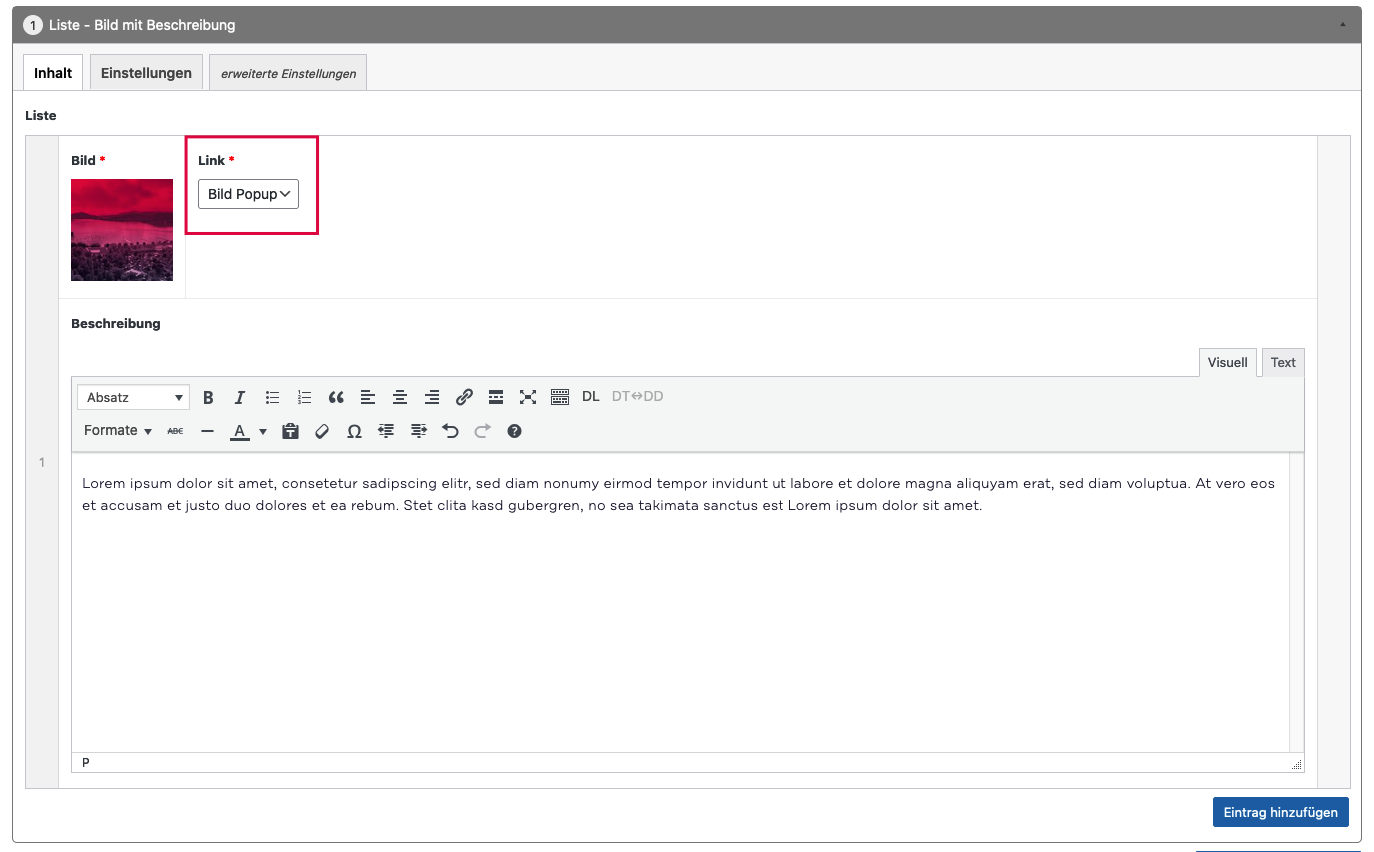
Task: Toggle the toolbar visibility icon
Action: point(560,397)
